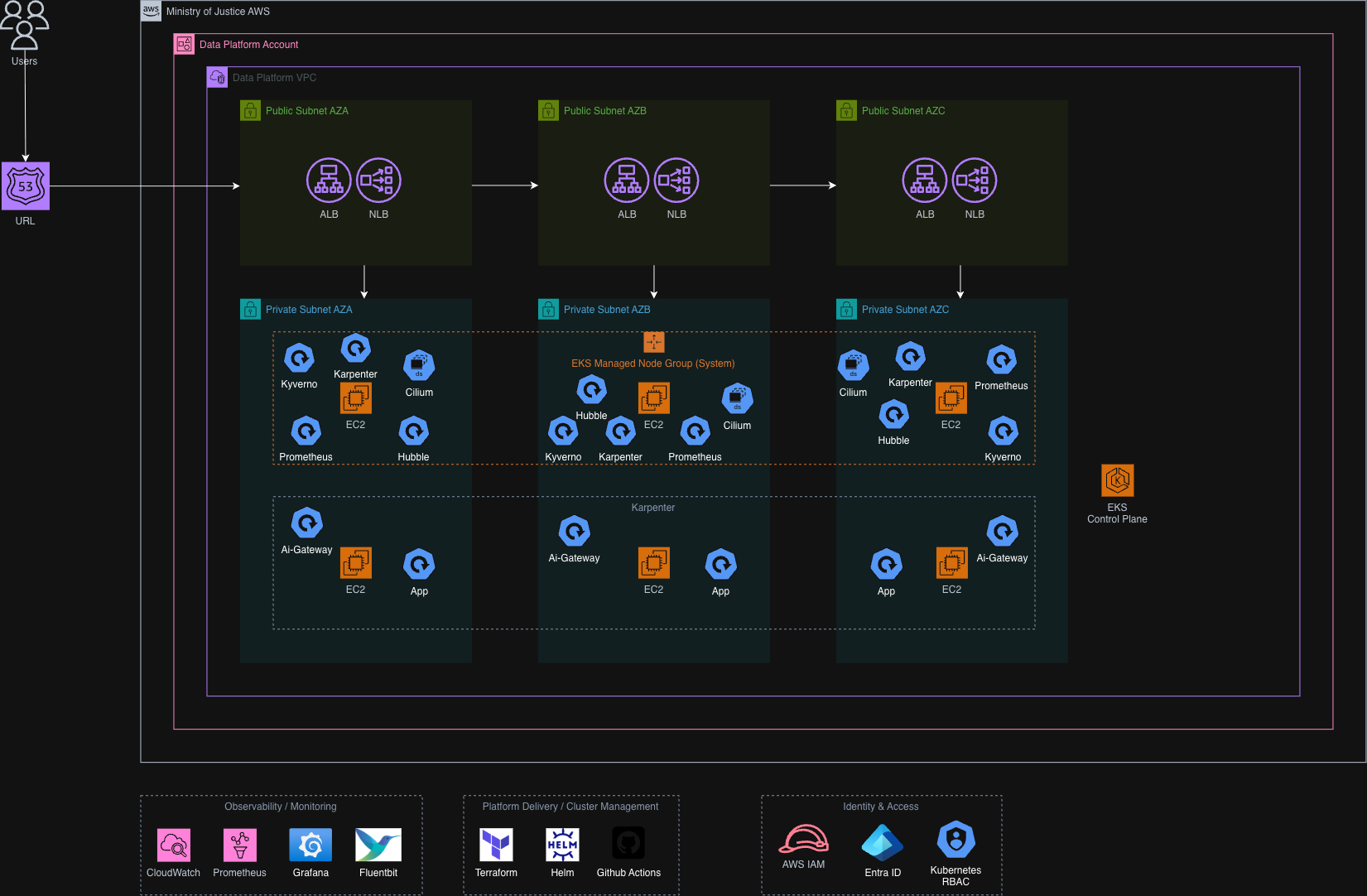1367x896 pixels.
Task: Click the Prometheus icon in Private Subnet AZC
Action: (1001, 360)
